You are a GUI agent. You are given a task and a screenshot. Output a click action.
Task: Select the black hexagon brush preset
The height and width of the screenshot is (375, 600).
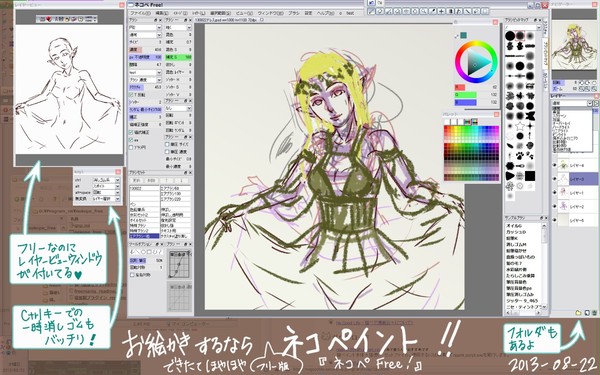(510, 166)
